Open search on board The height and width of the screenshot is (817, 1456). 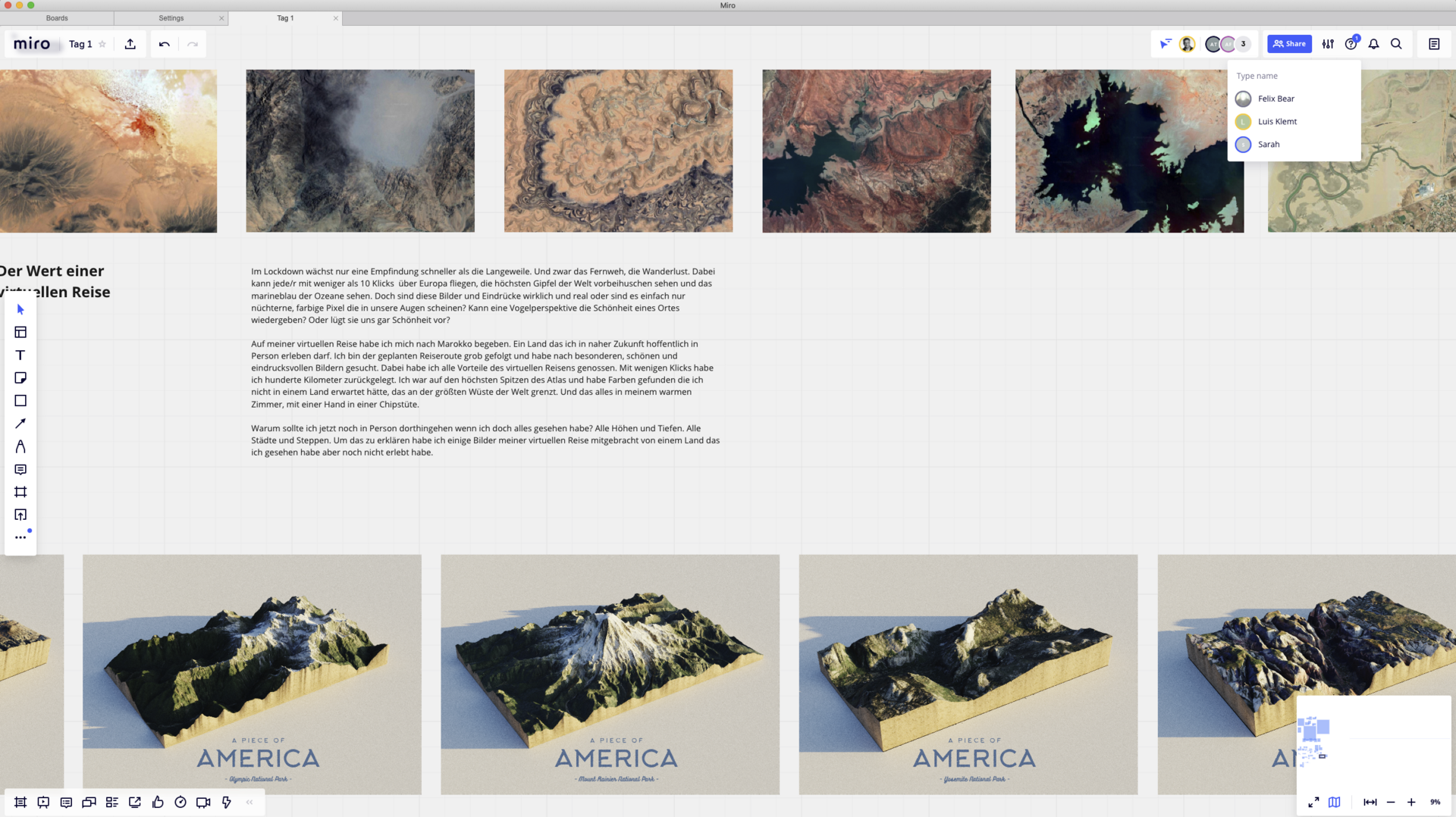(1396, 44)
